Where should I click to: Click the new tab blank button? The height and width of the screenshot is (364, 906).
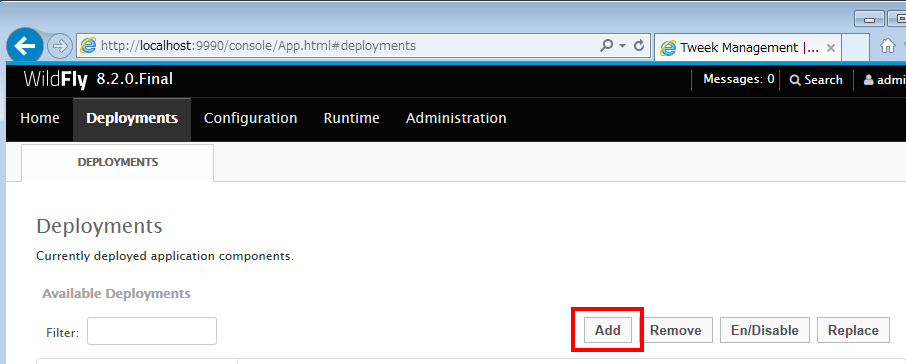click(856, 47)
